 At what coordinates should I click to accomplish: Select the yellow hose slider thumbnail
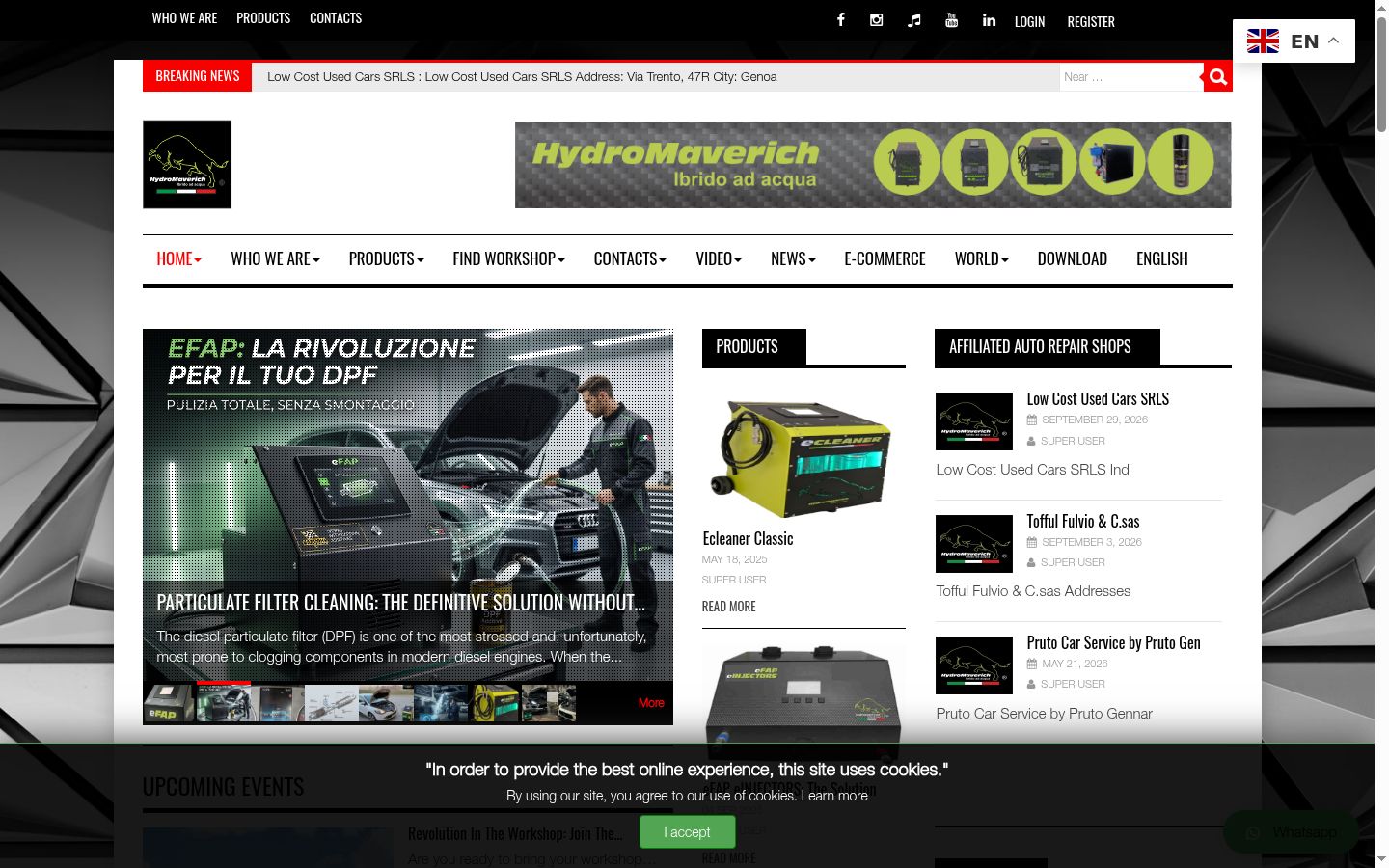[494, 703]
